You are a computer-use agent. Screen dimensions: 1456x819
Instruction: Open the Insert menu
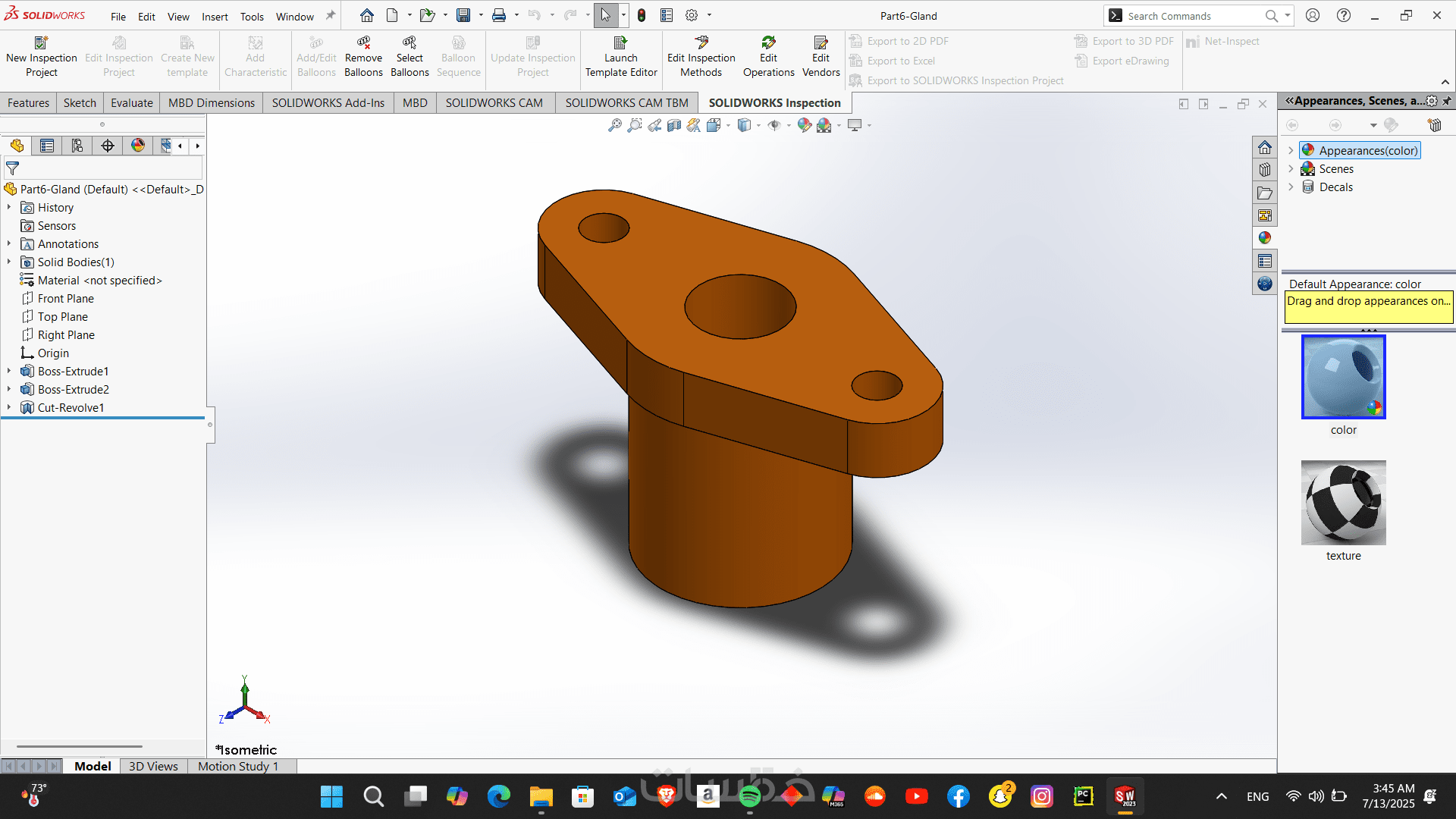[x=215, y=17]
